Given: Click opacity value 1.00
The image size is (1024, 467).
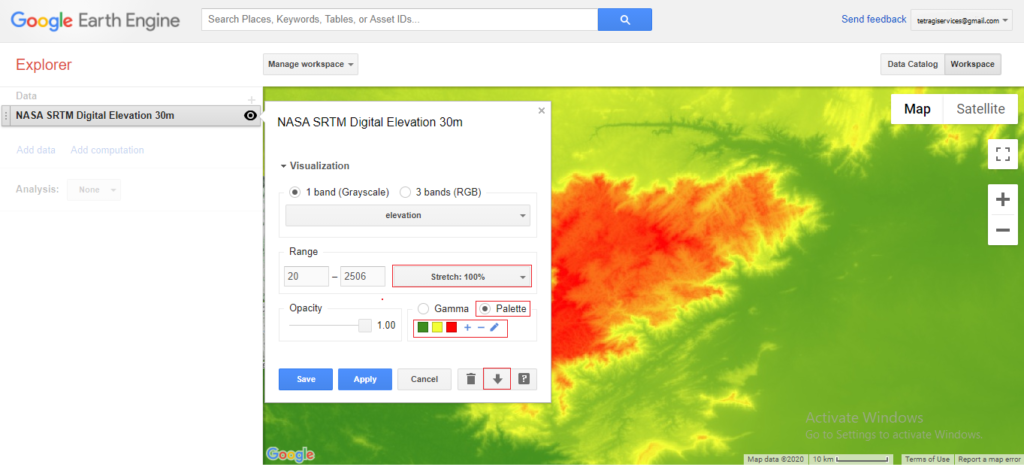Looking at the screenshot, I should (386, 325).
